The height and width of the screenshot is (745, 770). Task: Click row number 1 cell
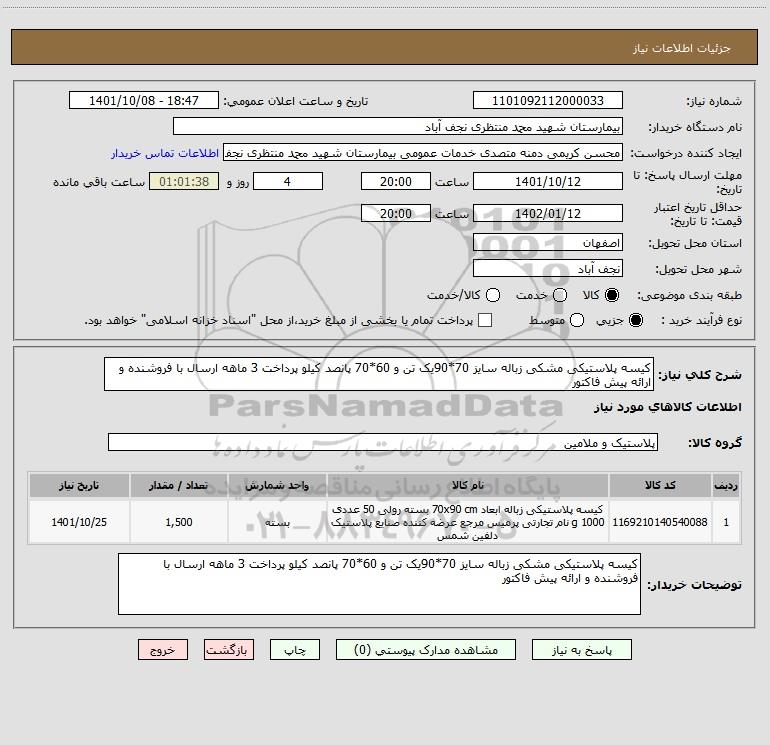[726, 522]
